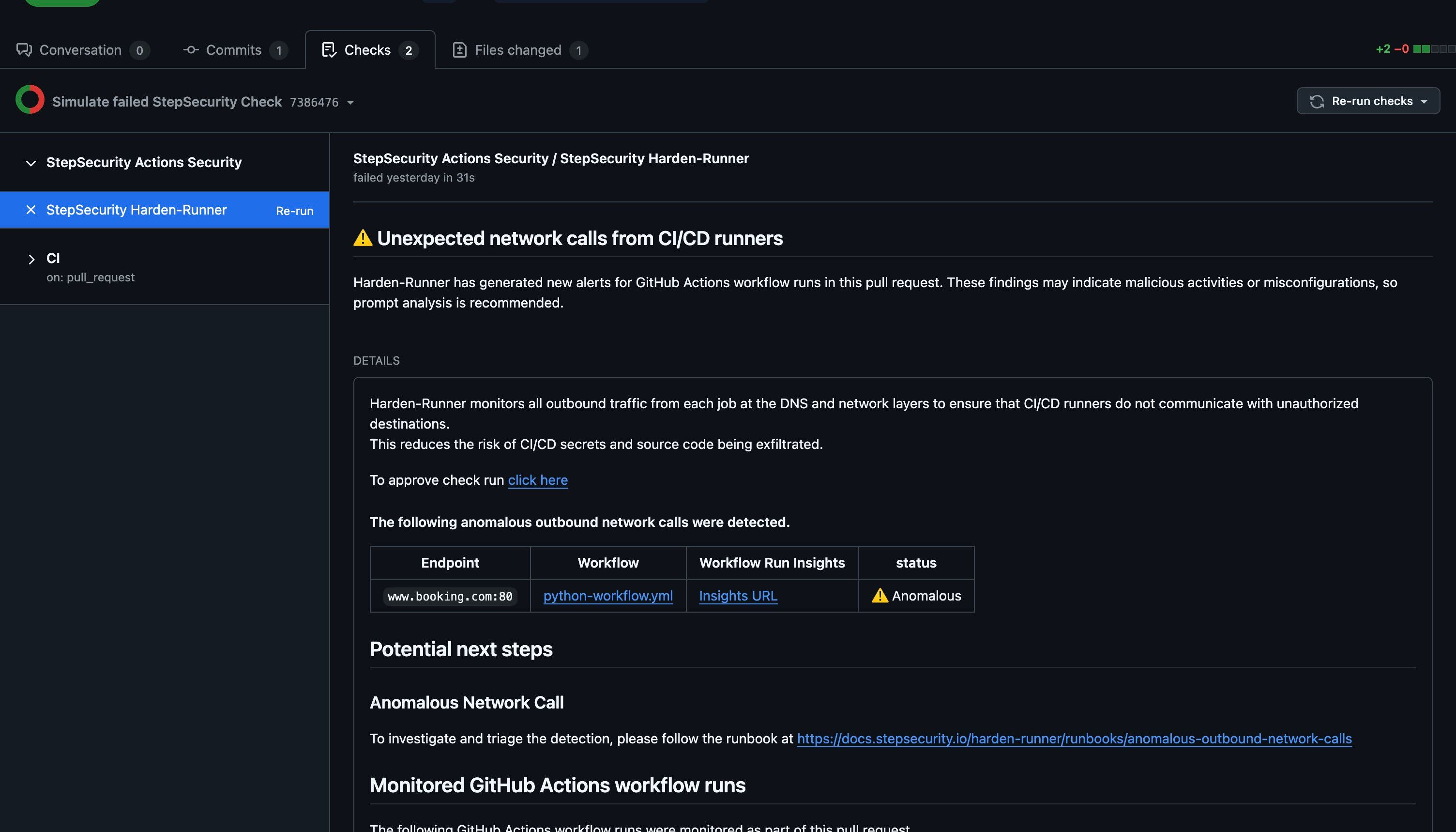Viewport: 1456px width, 832px height.
Task: Click the 'Anomalous Network Call' heading
Action: point(467,702)
